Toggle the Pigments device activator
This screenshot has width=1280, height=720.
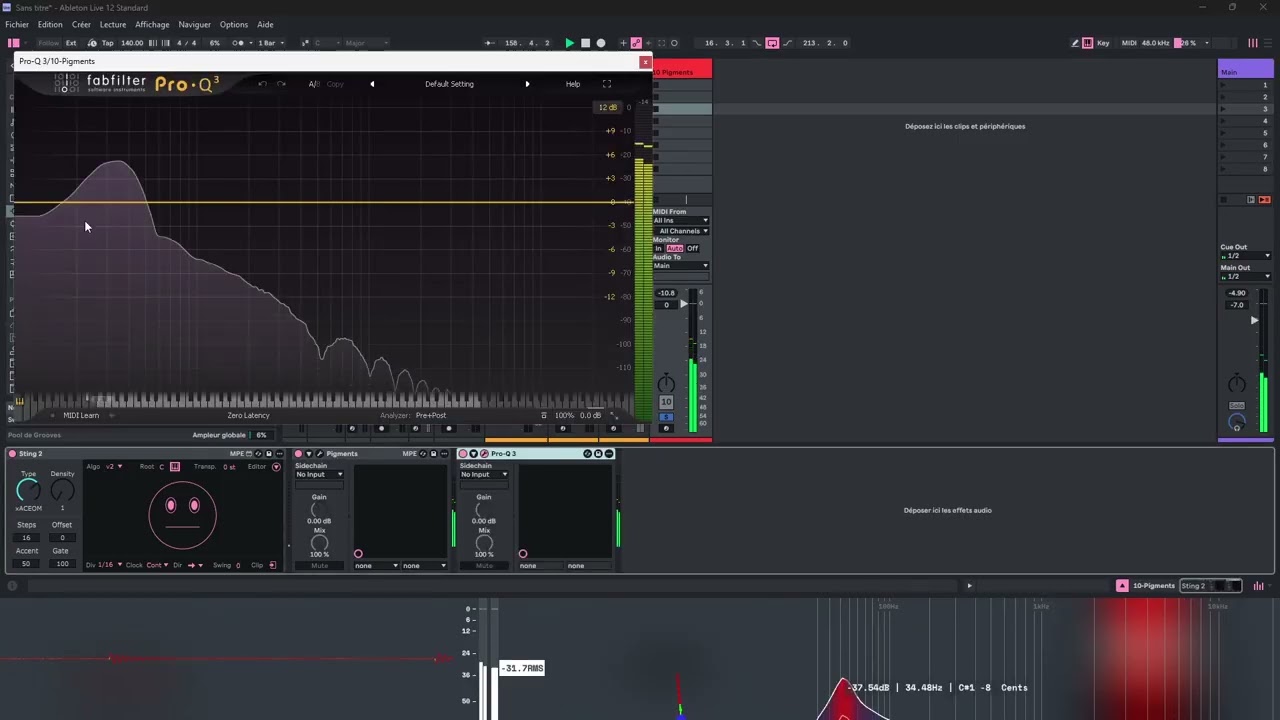[298, 454]
